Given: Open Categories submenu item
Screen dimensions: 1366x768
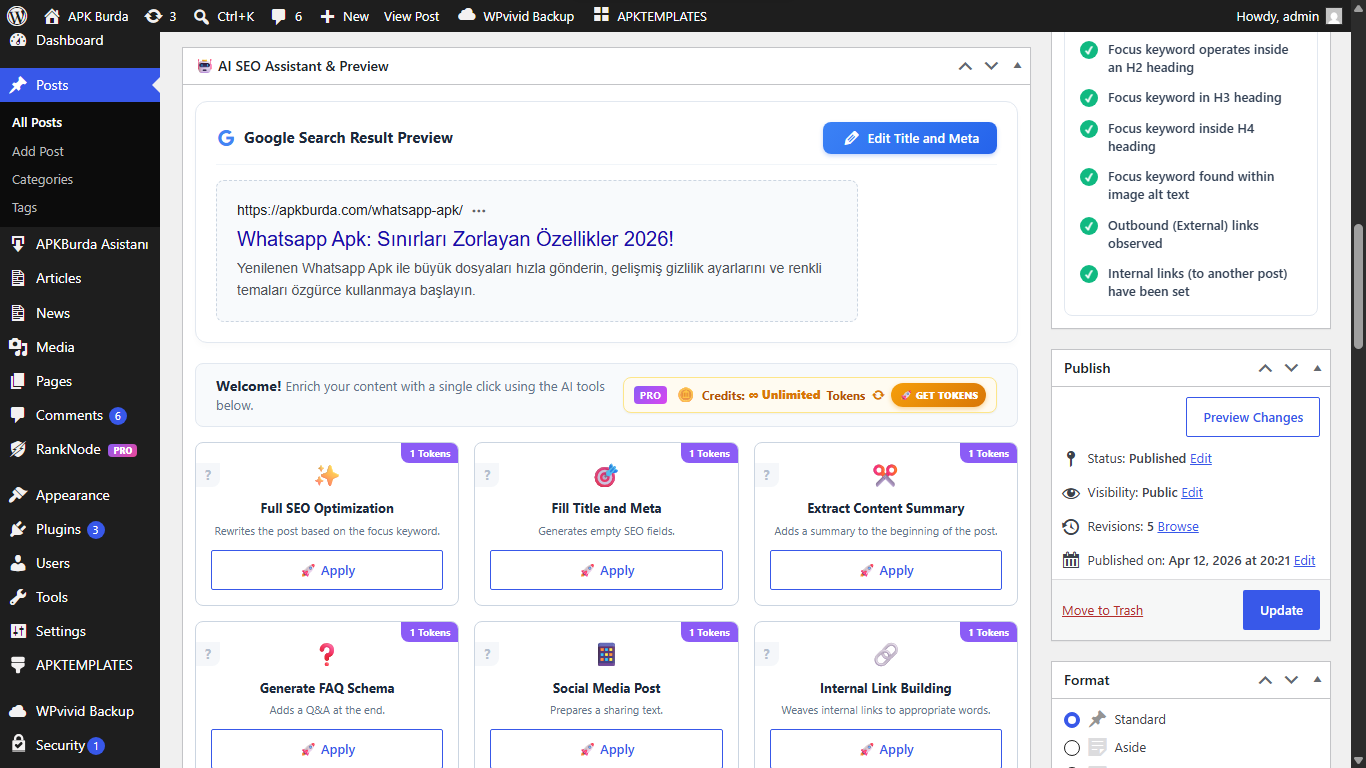Looking at the screenshot, I should point(42,179).
